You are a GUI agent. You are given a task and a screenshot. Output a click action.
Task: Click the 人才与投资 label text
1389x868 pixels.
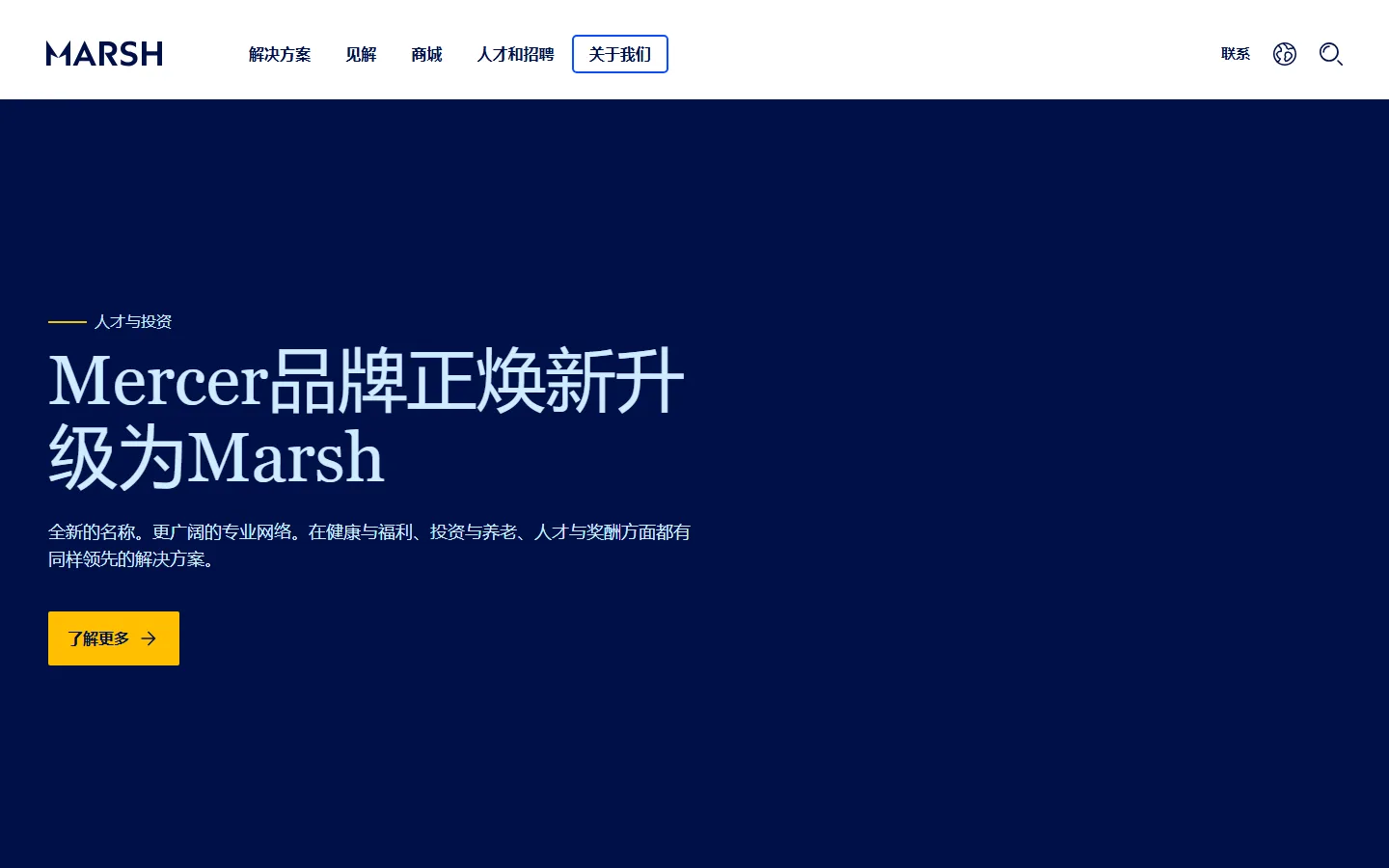coord(133,322)
